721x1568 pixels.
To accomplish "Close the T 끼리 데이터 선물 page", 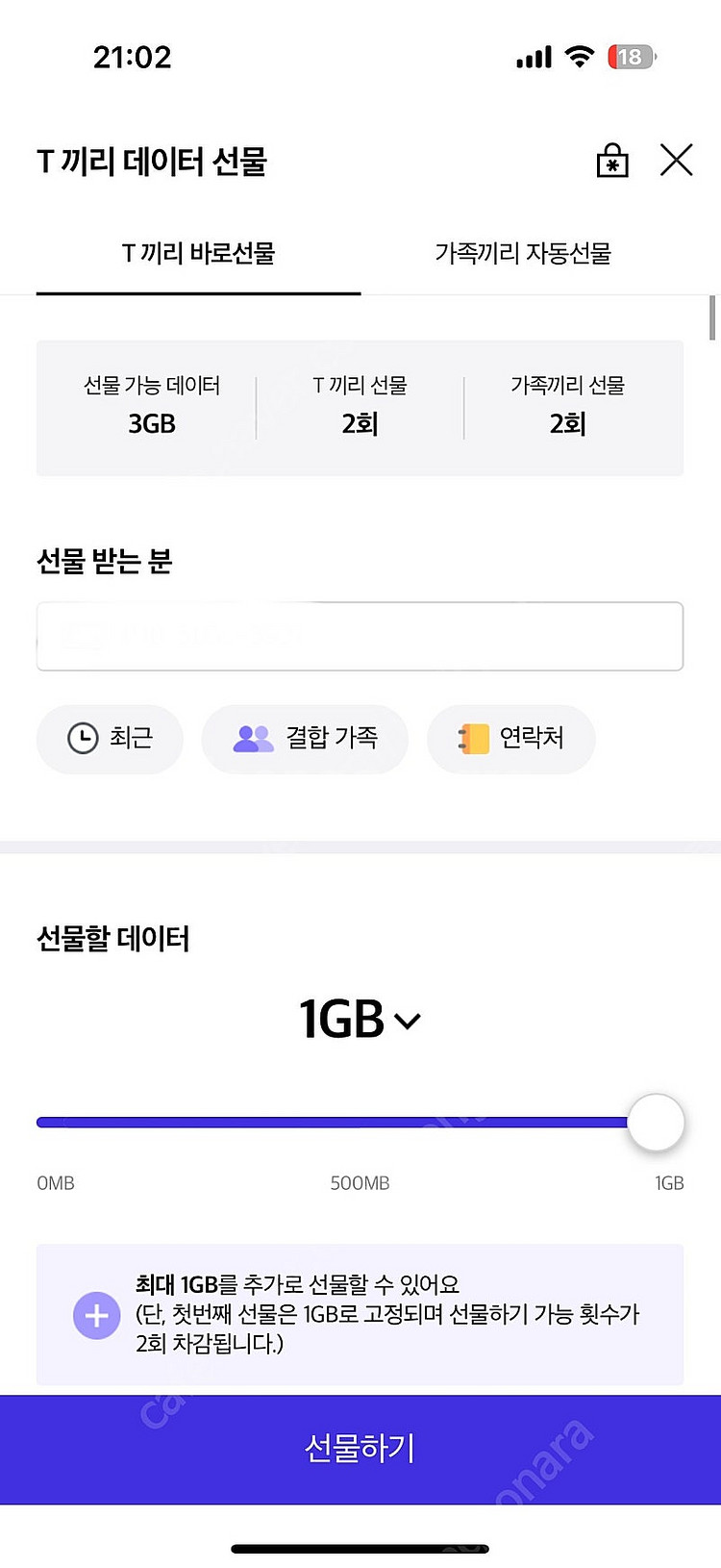I will pos(677,160).
